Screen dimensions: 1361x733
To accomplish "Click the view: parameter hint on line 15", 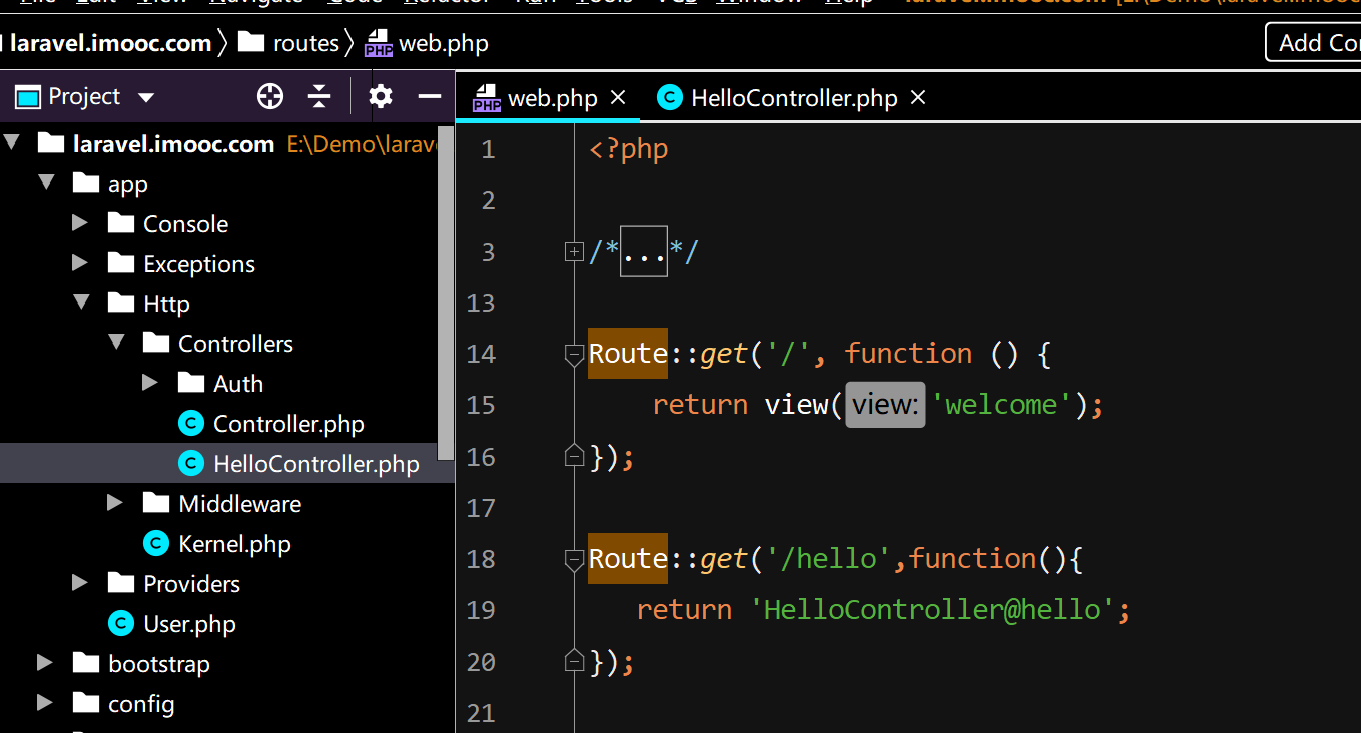I will [x=885, y=405].
